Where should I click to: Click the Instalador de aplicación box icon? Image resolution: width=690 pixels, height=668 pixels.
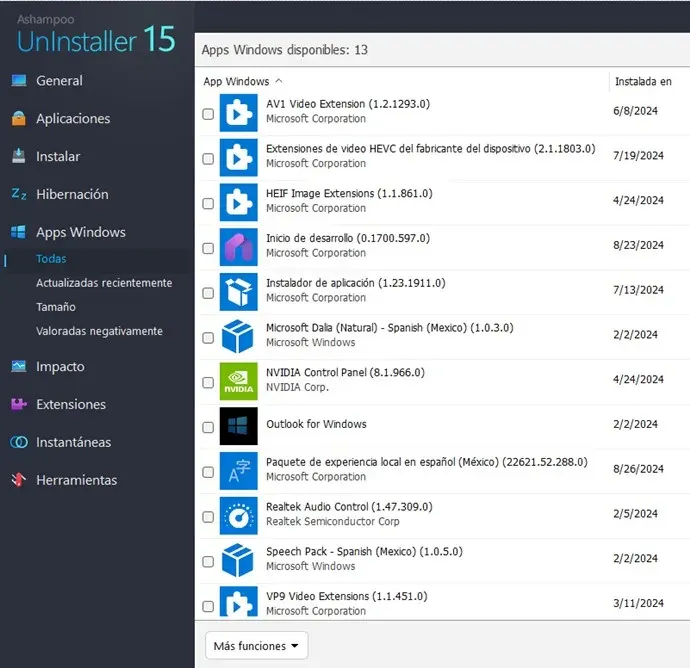pos(239,292)
